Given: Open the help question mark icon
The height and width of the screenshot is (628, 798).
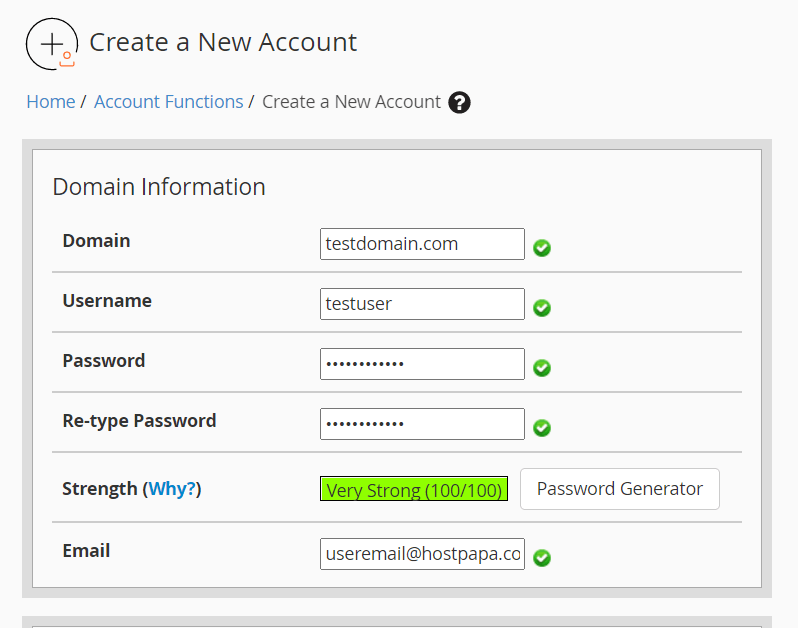Looking at the screenshot, I should pyautogui.click(x=459, y=102).
